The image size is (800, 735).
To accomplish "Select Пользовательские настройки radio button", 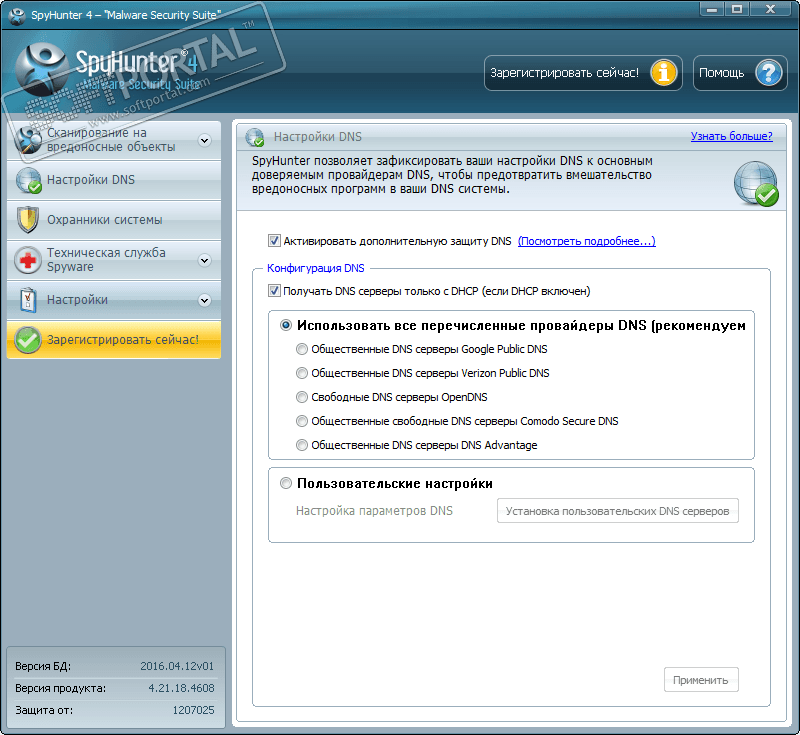I will click(286, 483).
